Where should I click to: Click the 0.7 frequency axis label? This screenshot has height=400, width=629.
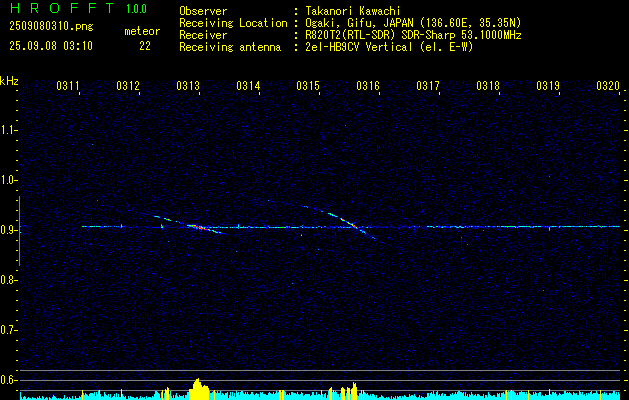[9, 330]
